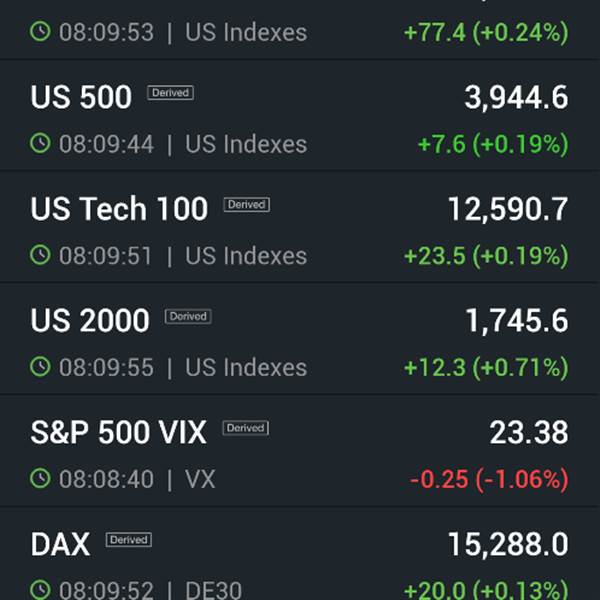Open the S&P 500 VIX entry

tap(300, 451)
